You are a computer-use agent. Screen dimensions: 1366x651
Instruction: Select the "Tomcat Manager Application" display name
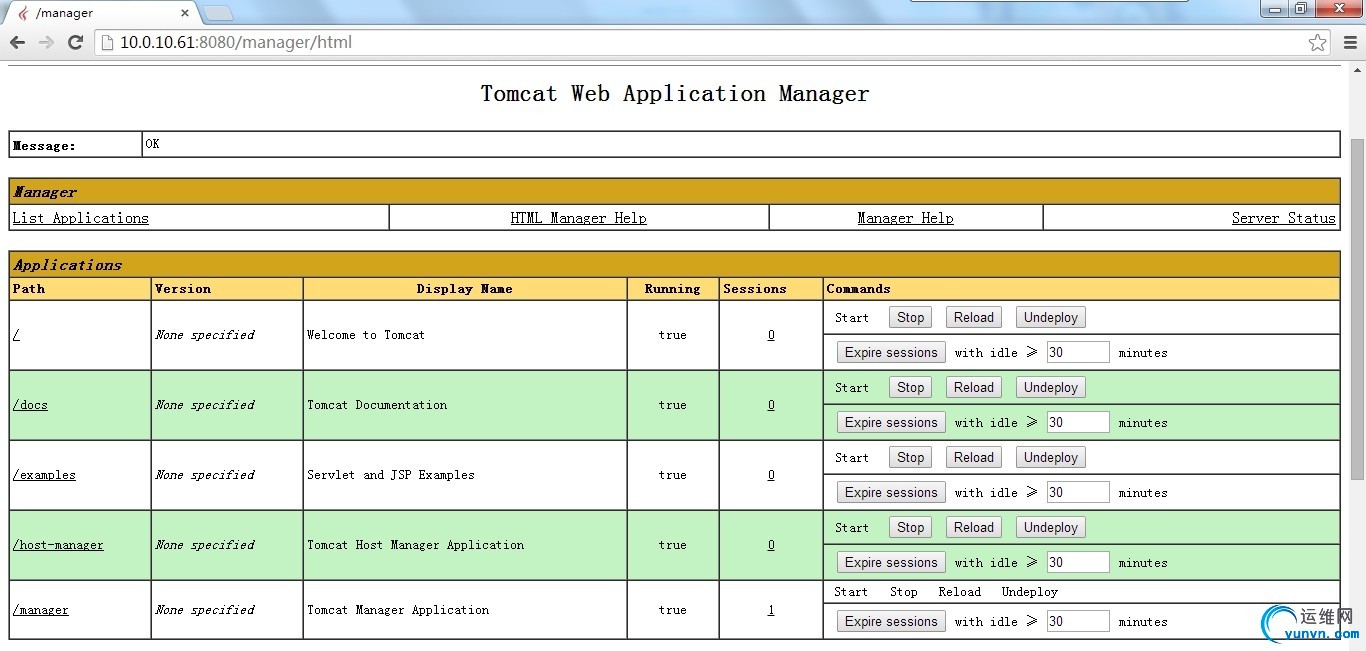coord(398,610)
